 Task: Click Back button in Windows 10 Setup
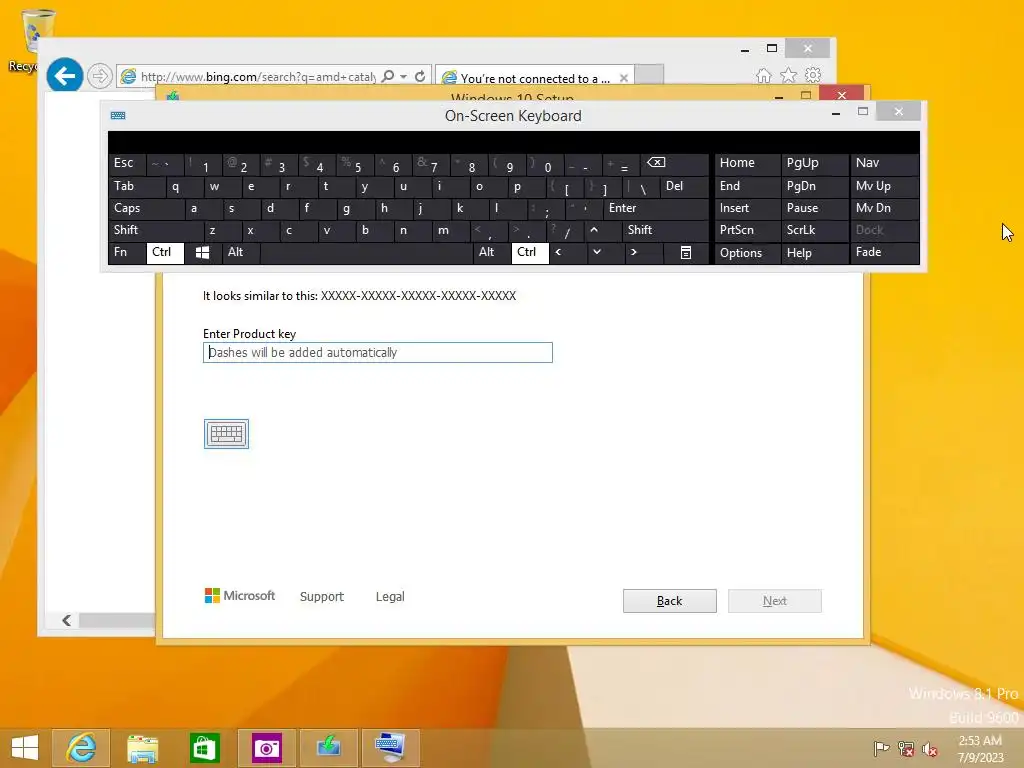coord(669,601)
